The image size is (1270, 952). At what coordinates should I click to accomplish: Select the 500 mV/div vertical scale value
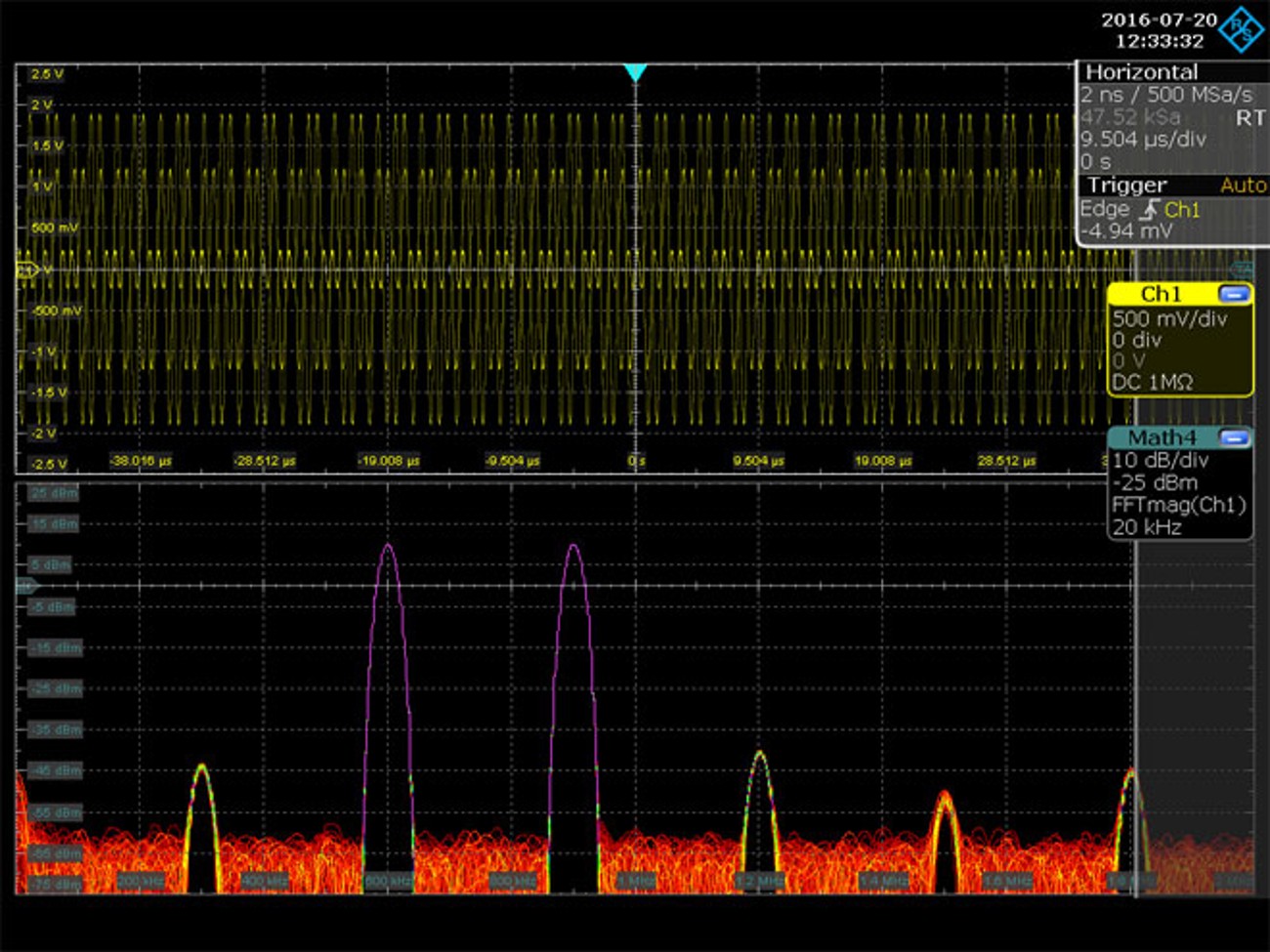[1169, 318]
